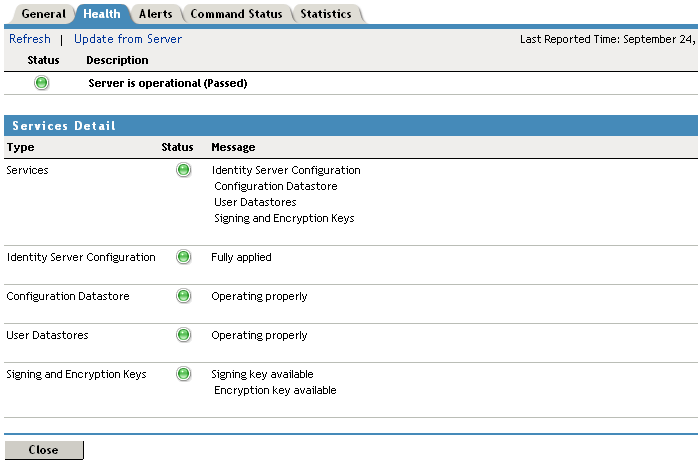The height and width of the screenshot is (461, 698).
Task: Open the Statistics tab
Action: point(326,14)
